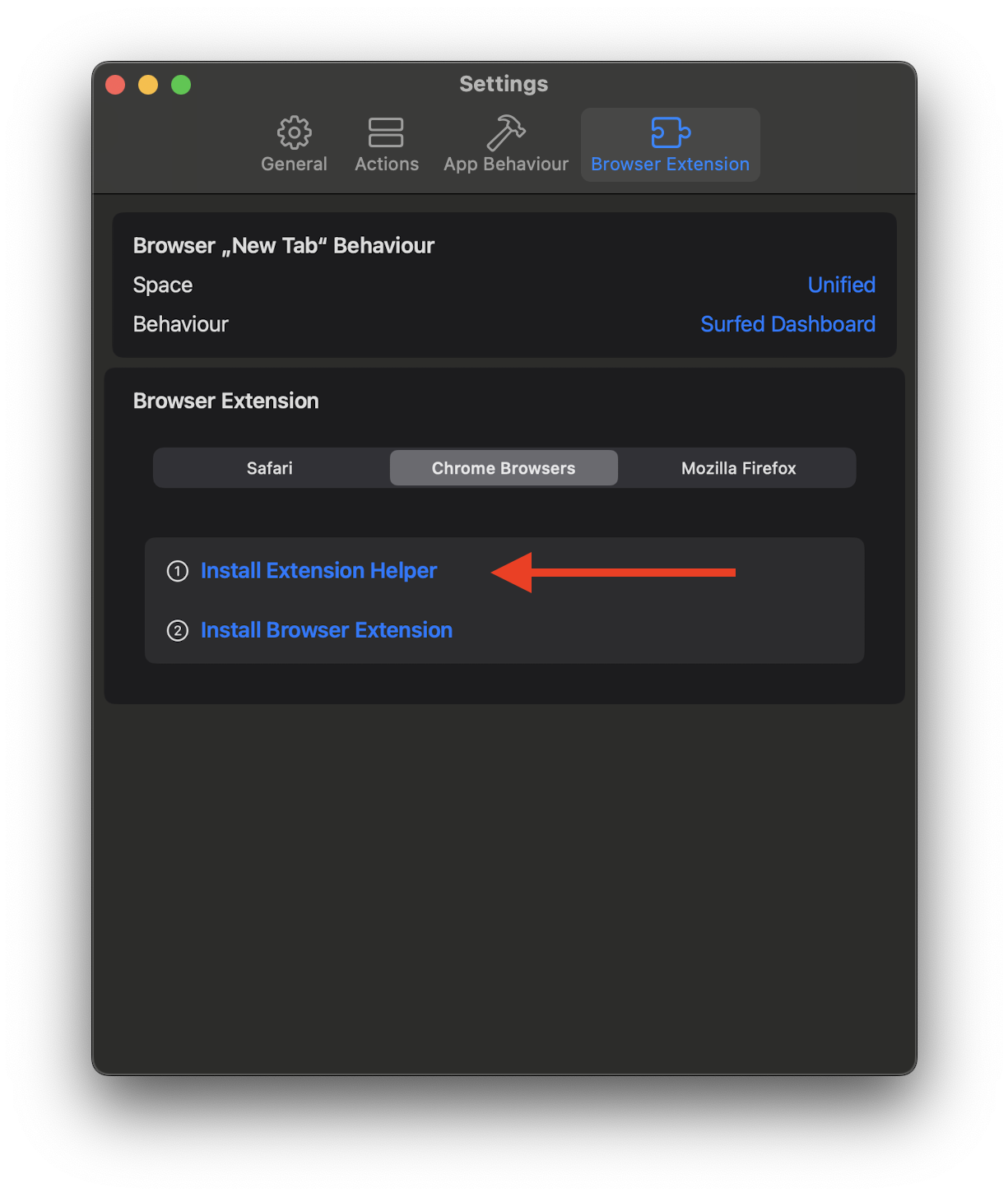Viewport: 1008px width, 1197px height.
Task: Click Install Extension Helper link
Action: click(x=318, y=571)
